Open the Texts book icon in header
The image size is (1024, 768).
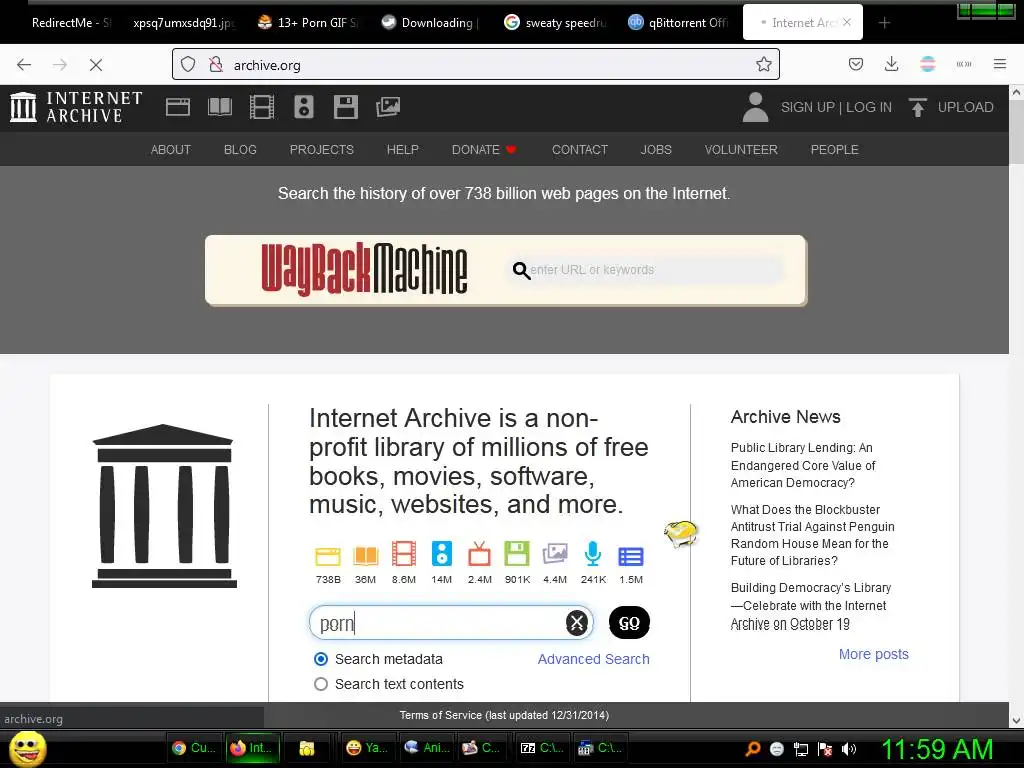point(219,107)
